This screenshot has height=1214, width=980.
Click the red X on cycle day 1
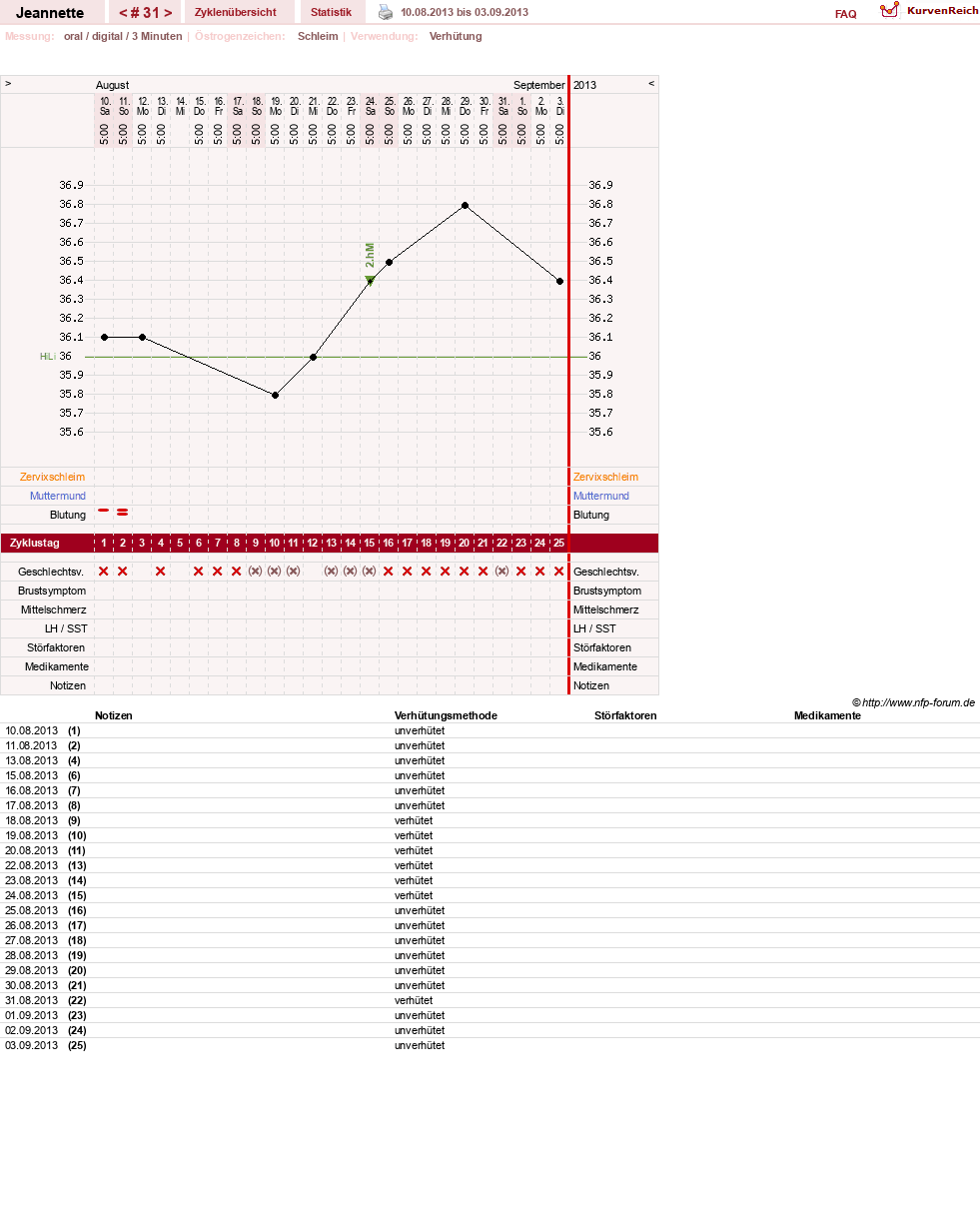[104, 571]
